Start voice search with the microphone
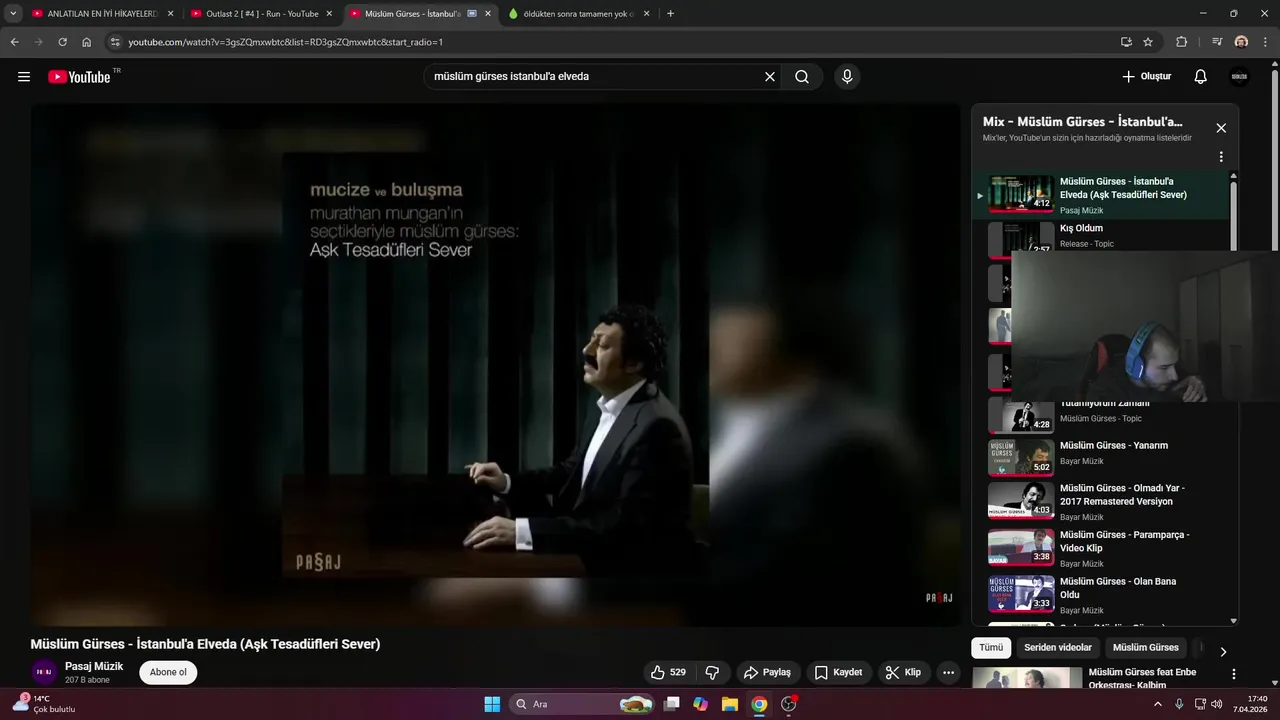This screenshot has width=1280, height=720. click(847, 77)
